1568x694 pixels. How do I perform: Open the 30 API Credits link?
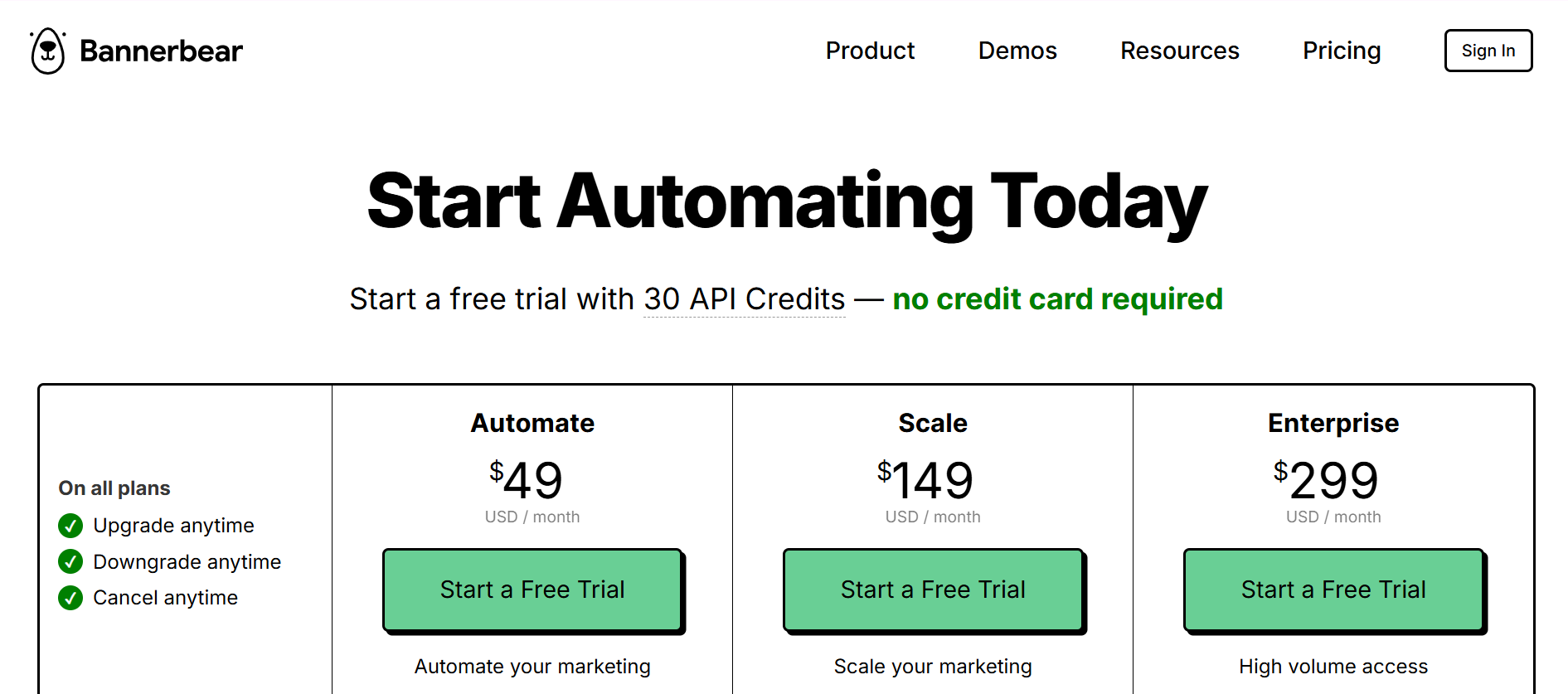pos(743,298)
